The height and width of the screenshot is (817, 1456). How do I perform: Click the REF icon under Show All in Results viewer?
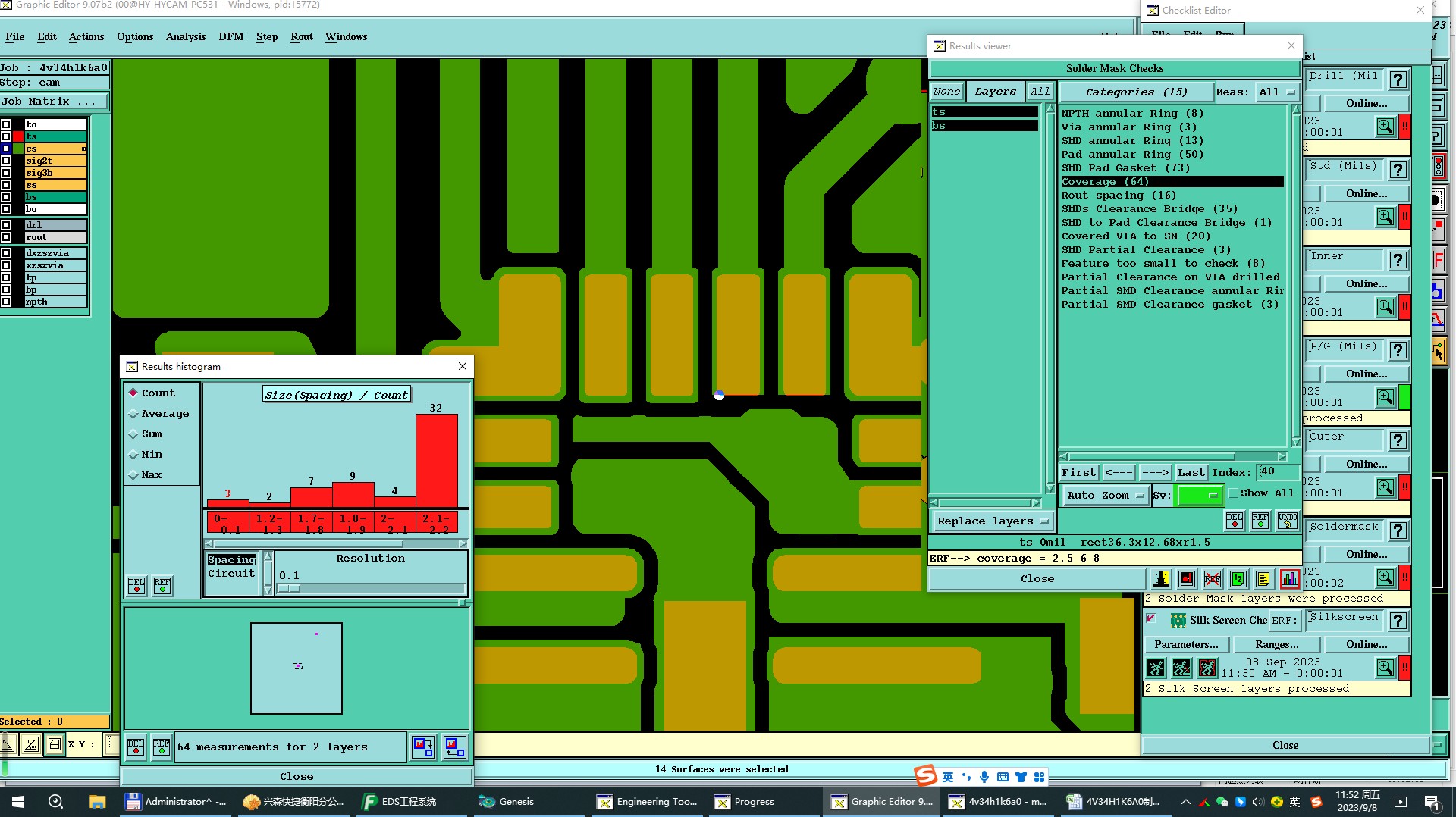tap(1260, 521)
